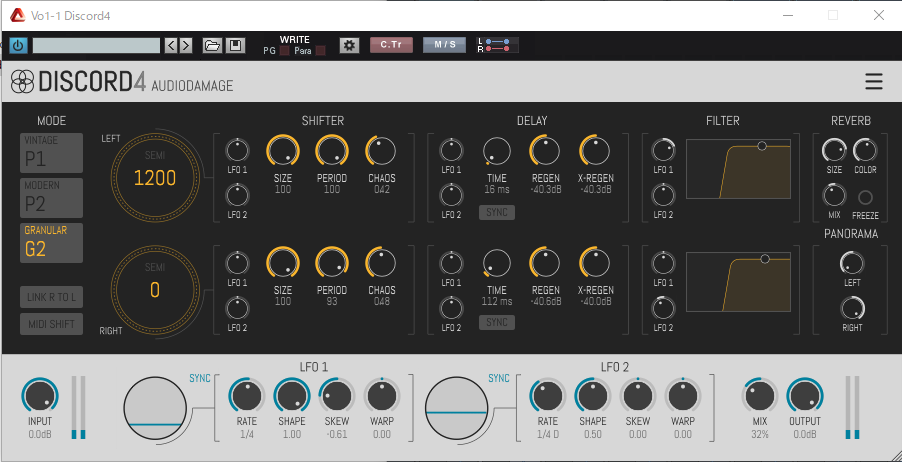Select Granular G2 mode
The width and height of the screenshot is (902, 462).
(x=51, y=243)
